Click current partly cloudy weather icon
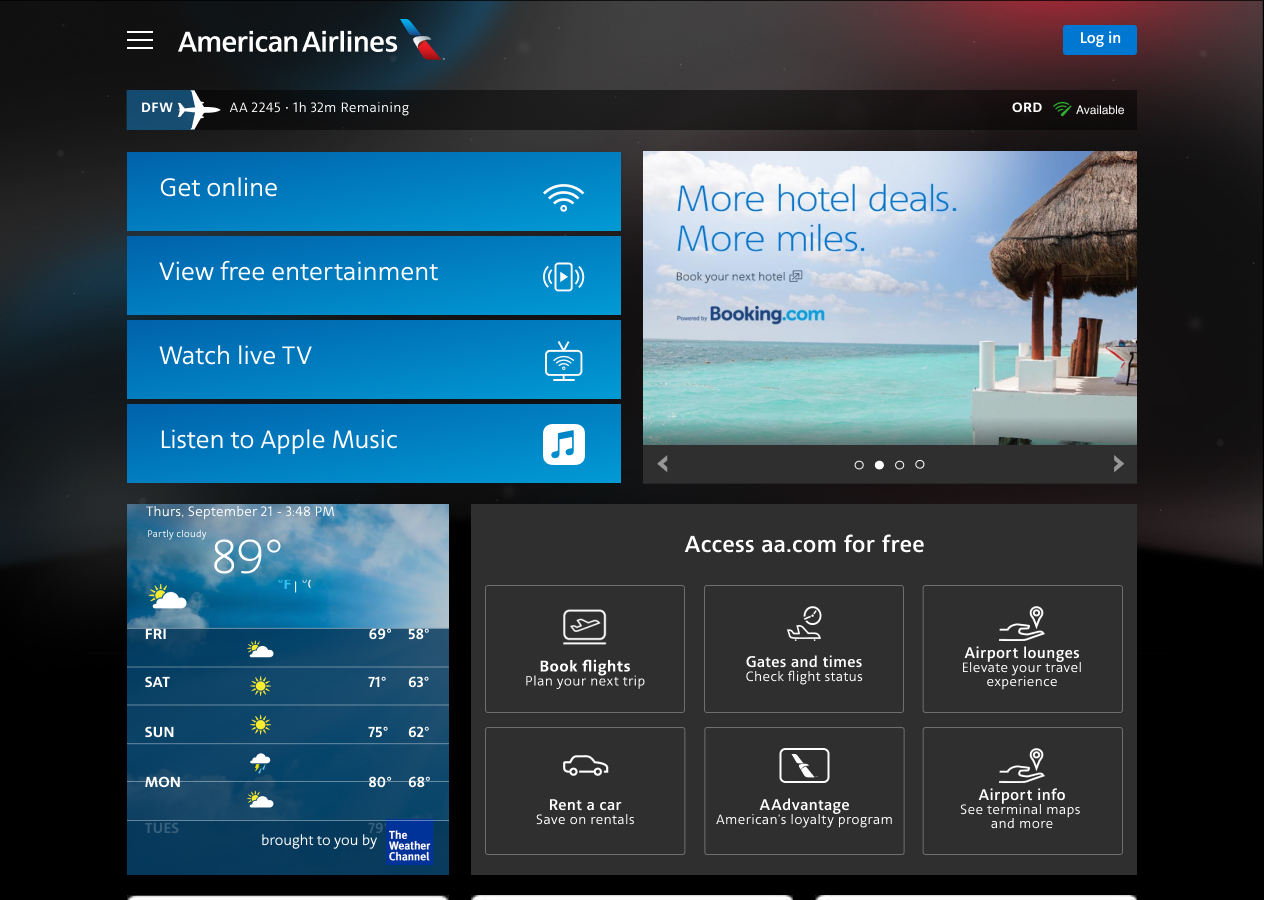Image resolution: width=1264 pixels, height=900 pixels. [x=167, y=597]
